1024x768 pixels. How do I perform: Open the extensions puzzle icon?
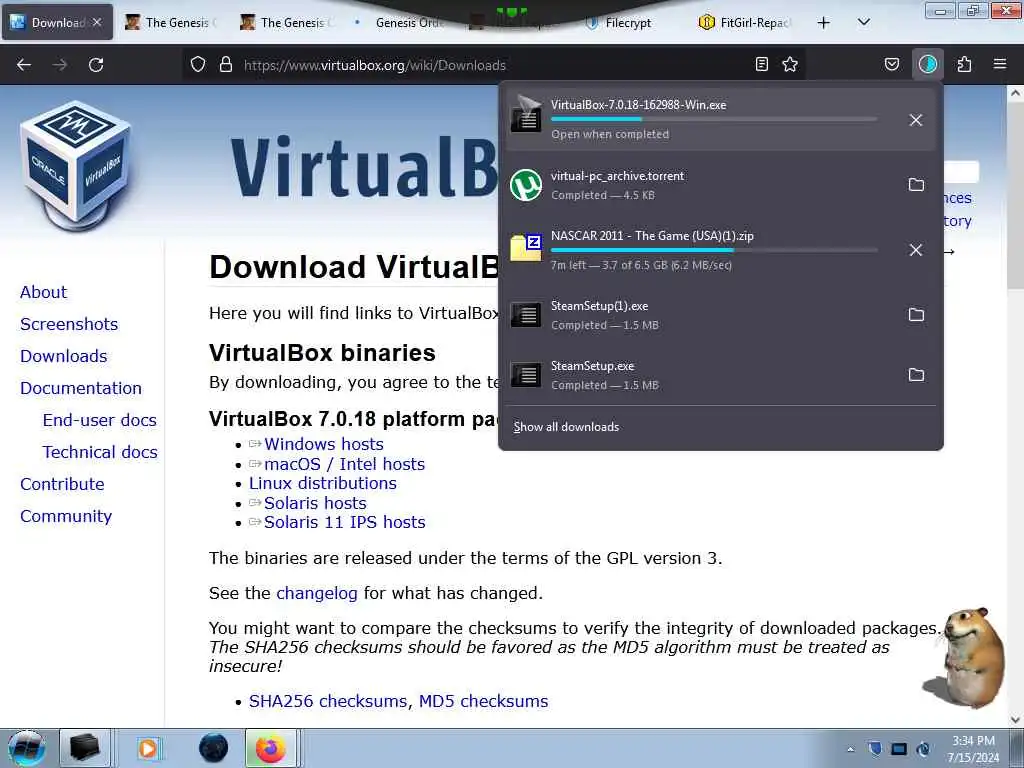(x=964, y=64)
